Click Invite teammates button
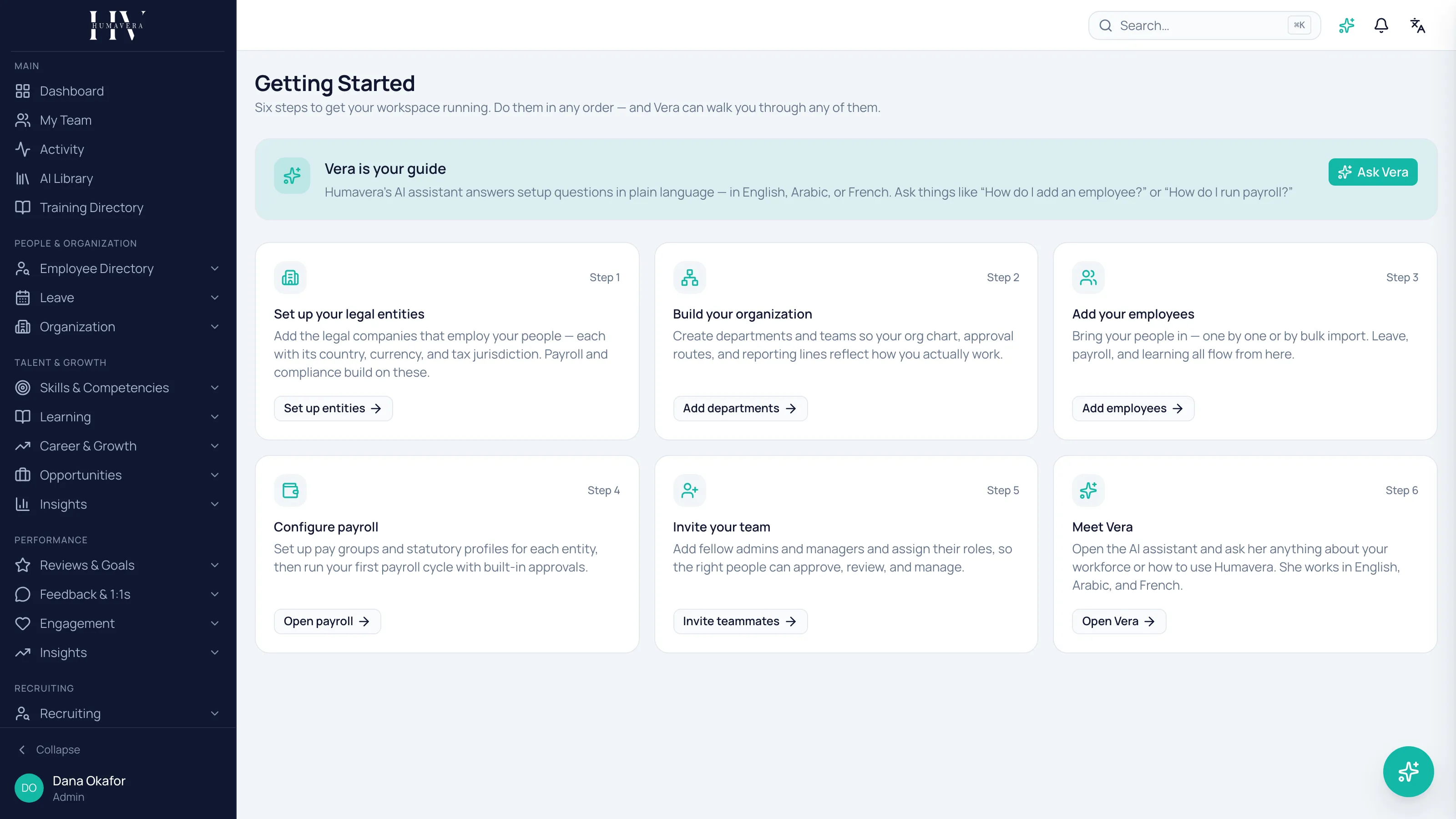 (740, 622)
